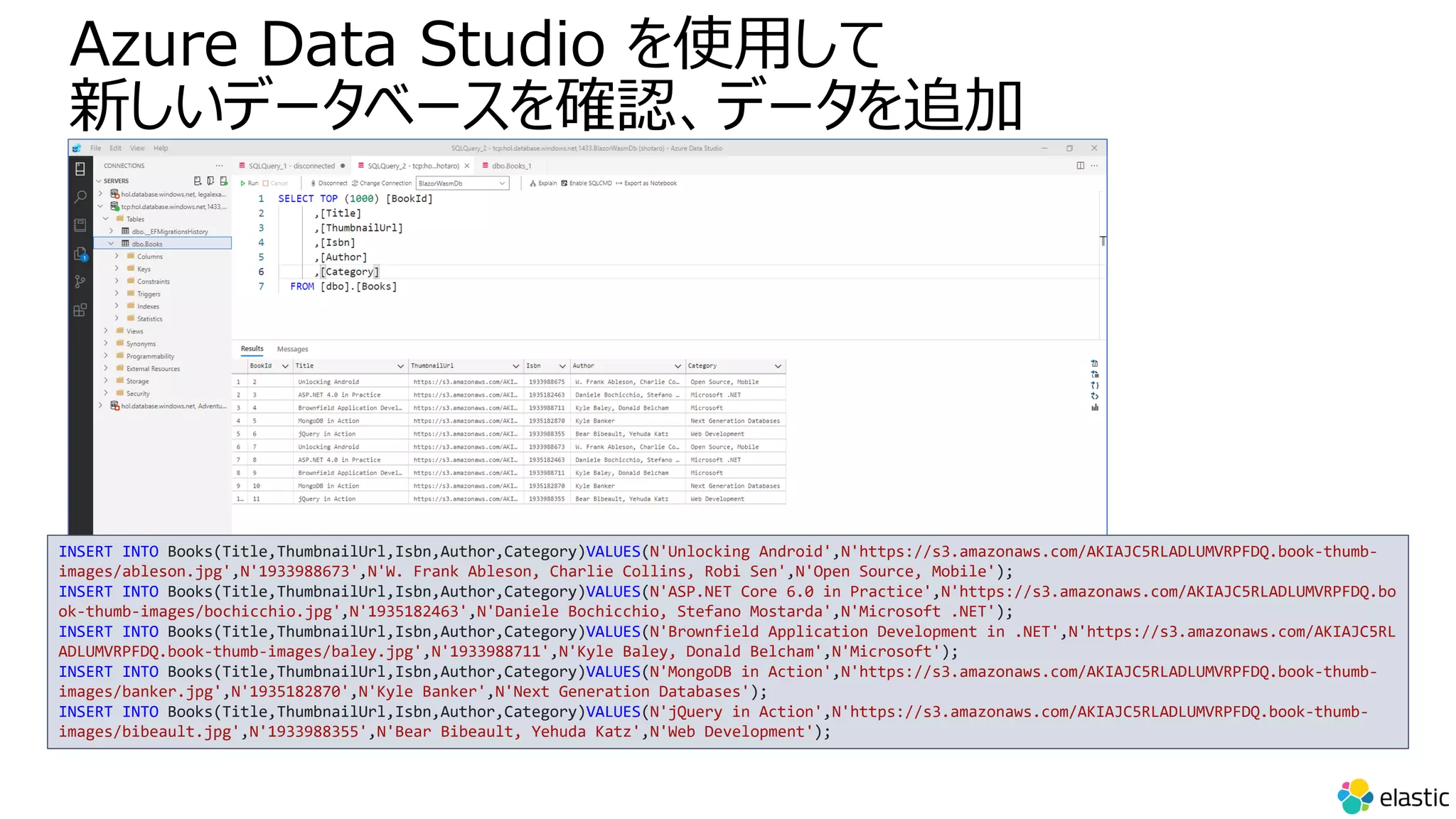Open the Title column filter dropdown
The image size is (1456, 819).
pos(401,366)
